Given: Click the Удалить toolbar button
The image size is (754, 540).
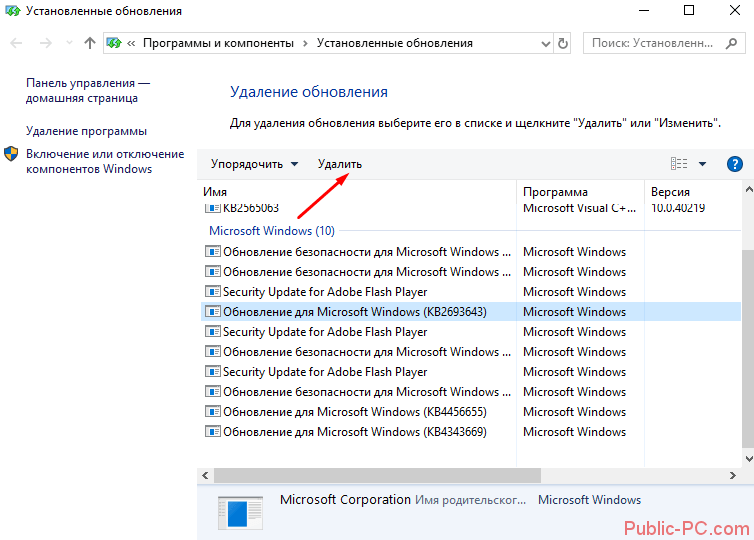Looking at the screenshot, I should coord(339,164).
